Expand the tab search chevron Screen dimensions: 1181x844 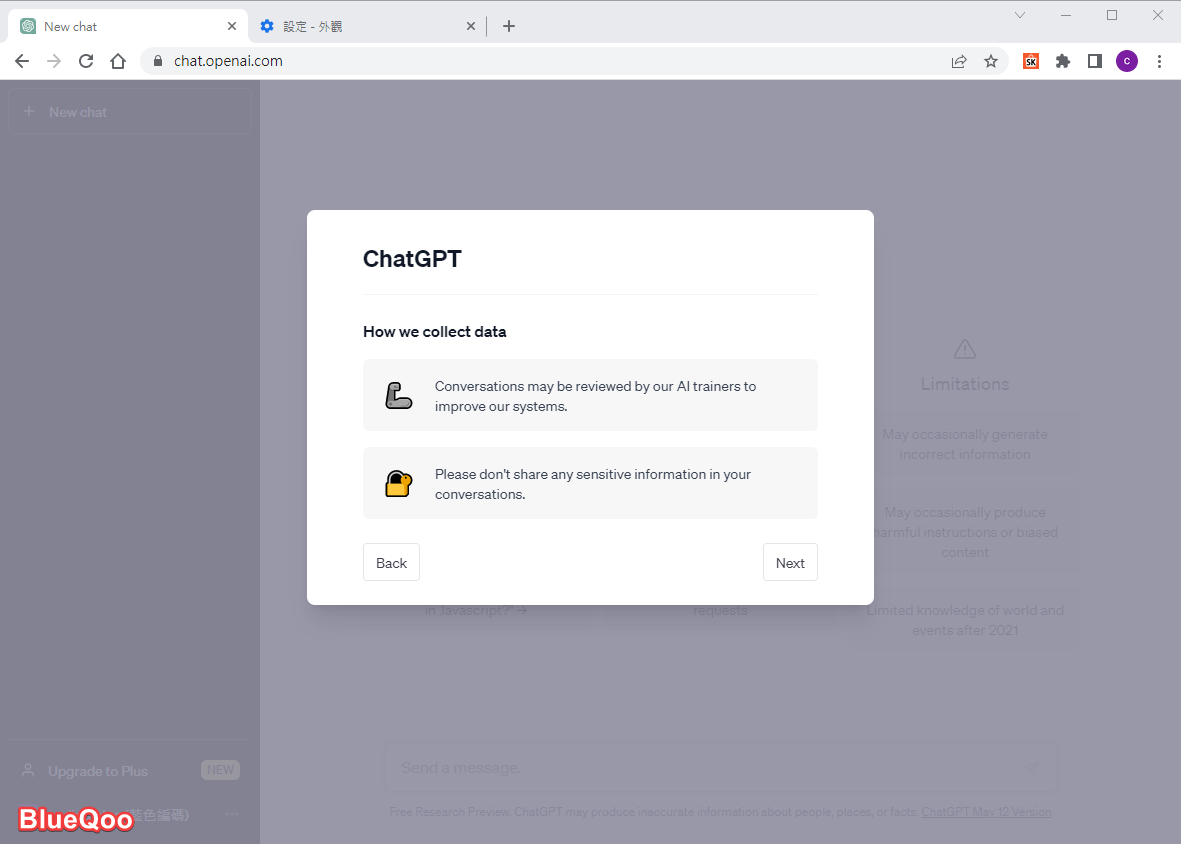pyautogui.click(x=1020, y=15)
